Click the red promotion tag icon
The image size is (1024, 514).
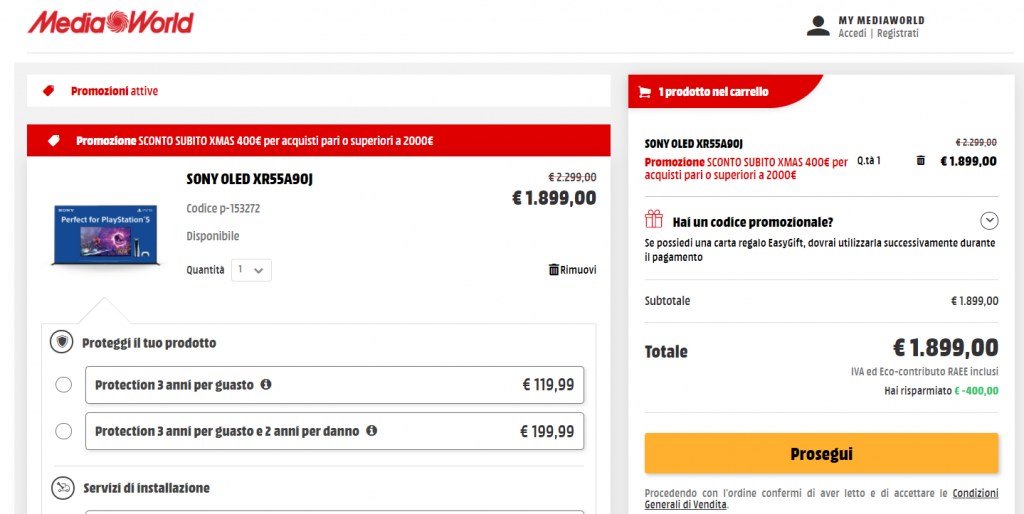tap(49, 91)
